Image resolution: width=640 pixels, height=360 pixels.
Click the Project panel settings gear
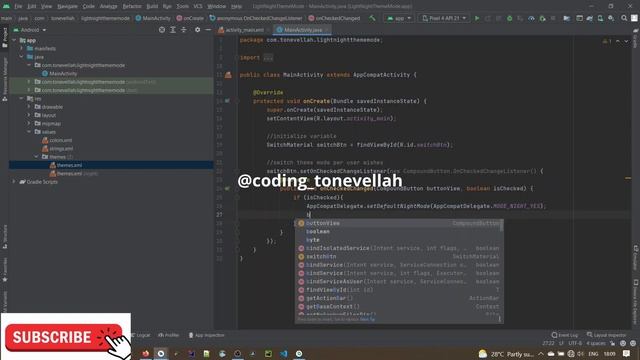point(198,30)
